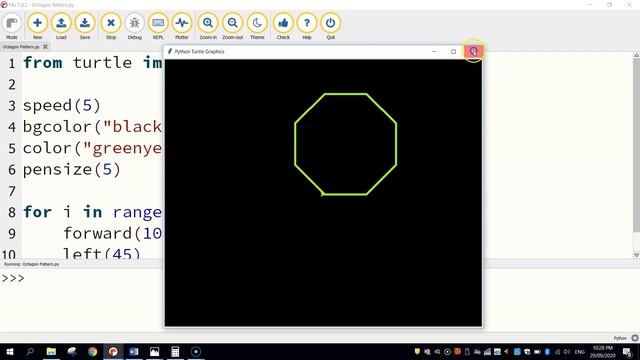
Task: Click the ENG language indicator
Action: click(580, 352)
